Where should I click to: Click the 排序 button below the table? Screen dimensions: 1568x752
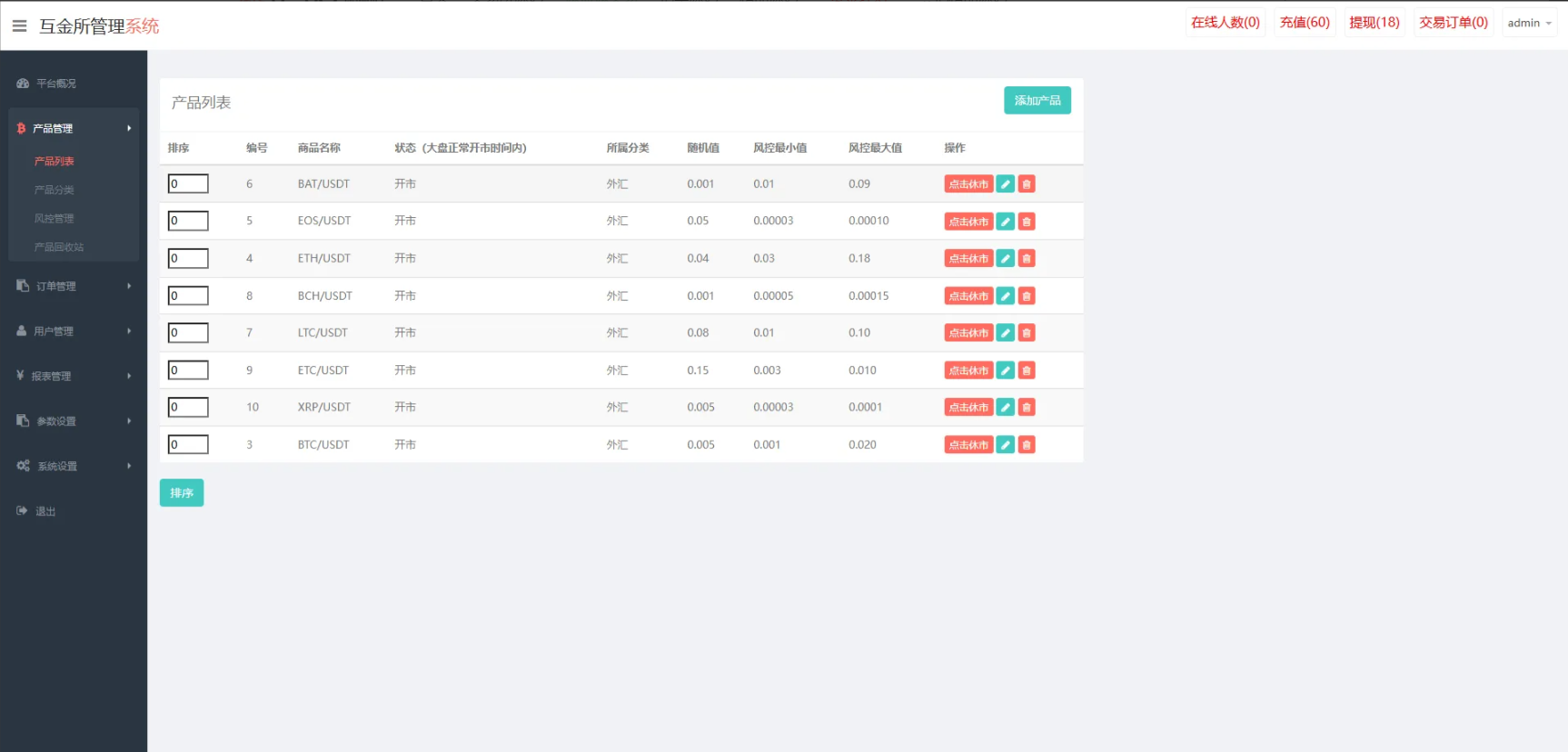pyautogui.click(x=182, y=493)
